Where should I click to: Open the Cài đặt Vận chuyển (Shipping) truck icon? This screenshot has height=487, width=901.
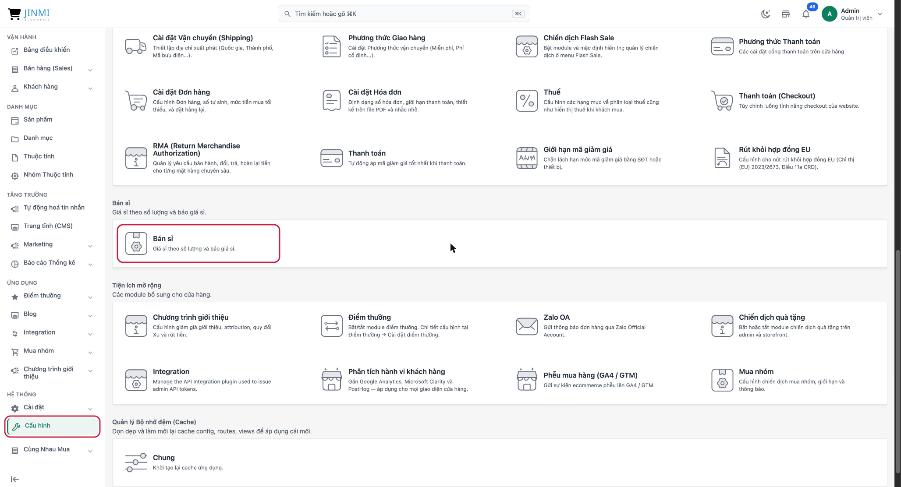[x=136, y=47]
